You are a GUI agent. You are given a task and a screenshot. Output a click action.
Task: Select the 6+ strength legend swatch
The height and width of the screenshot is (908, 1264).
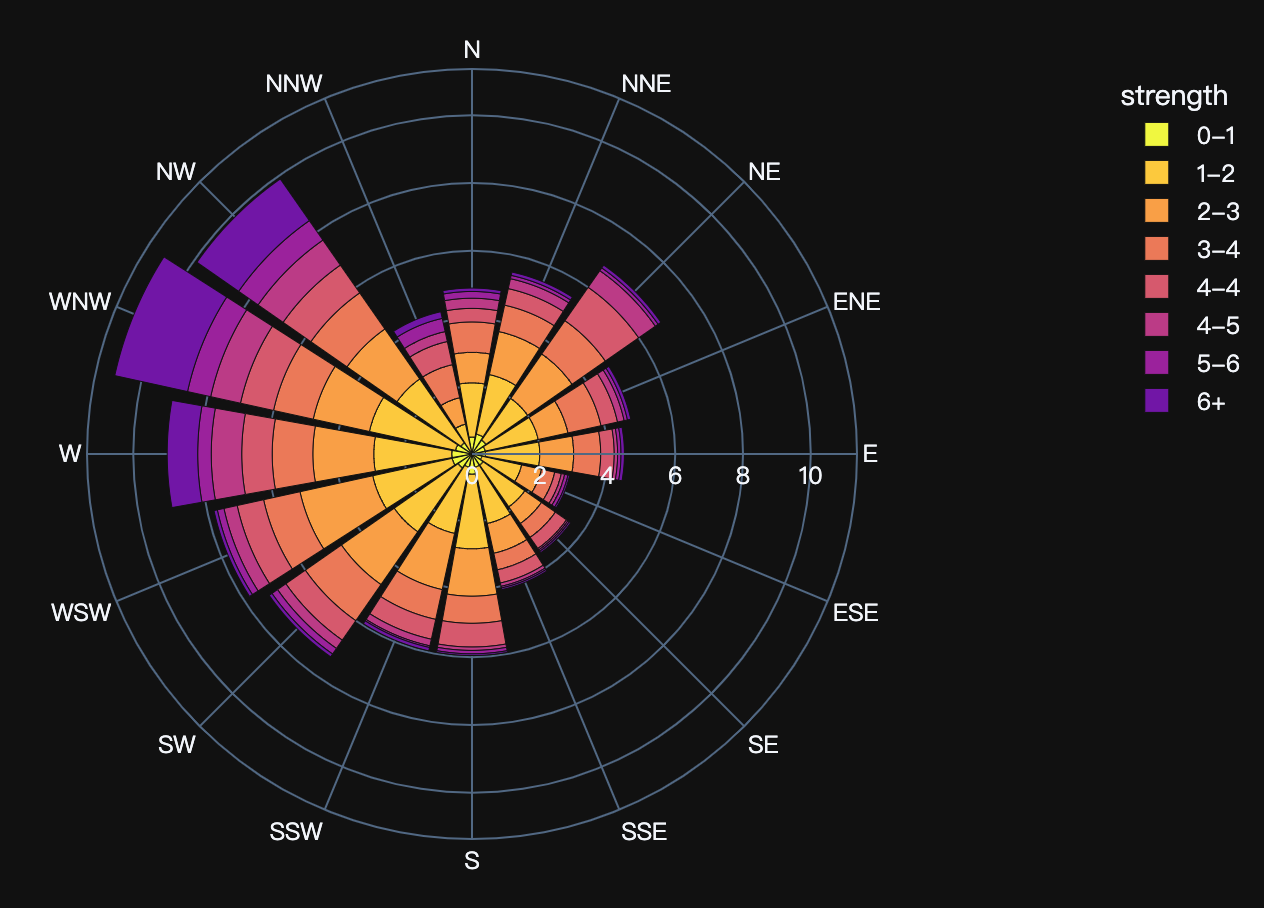[1157, 402]
